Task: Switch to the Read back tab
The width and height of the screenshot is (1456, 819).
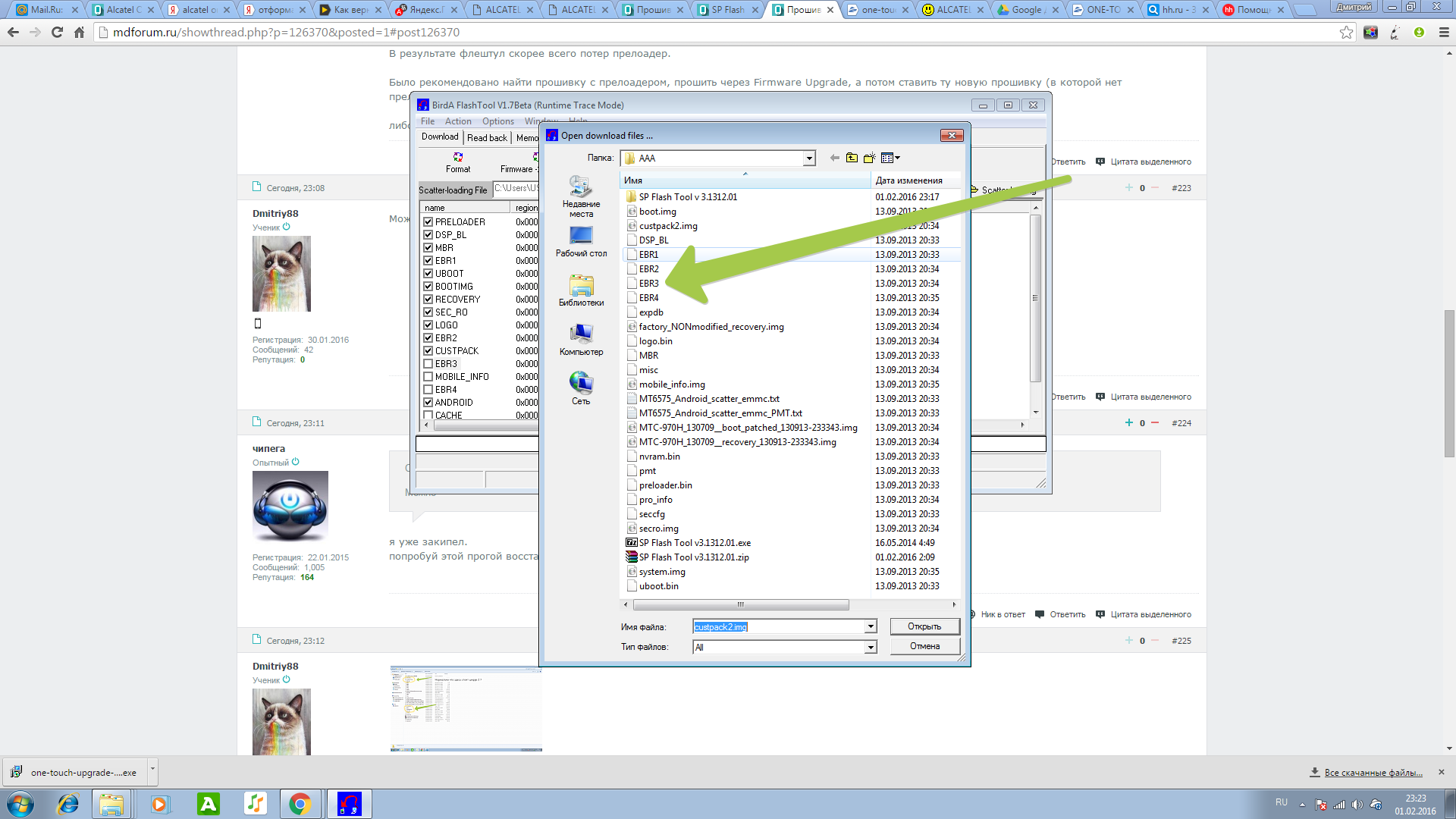Action: click(x=487, y=137)
